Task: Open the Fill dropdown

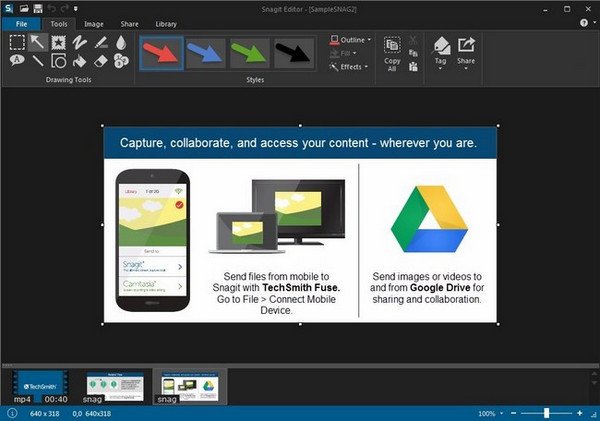Action: [343, 53]
